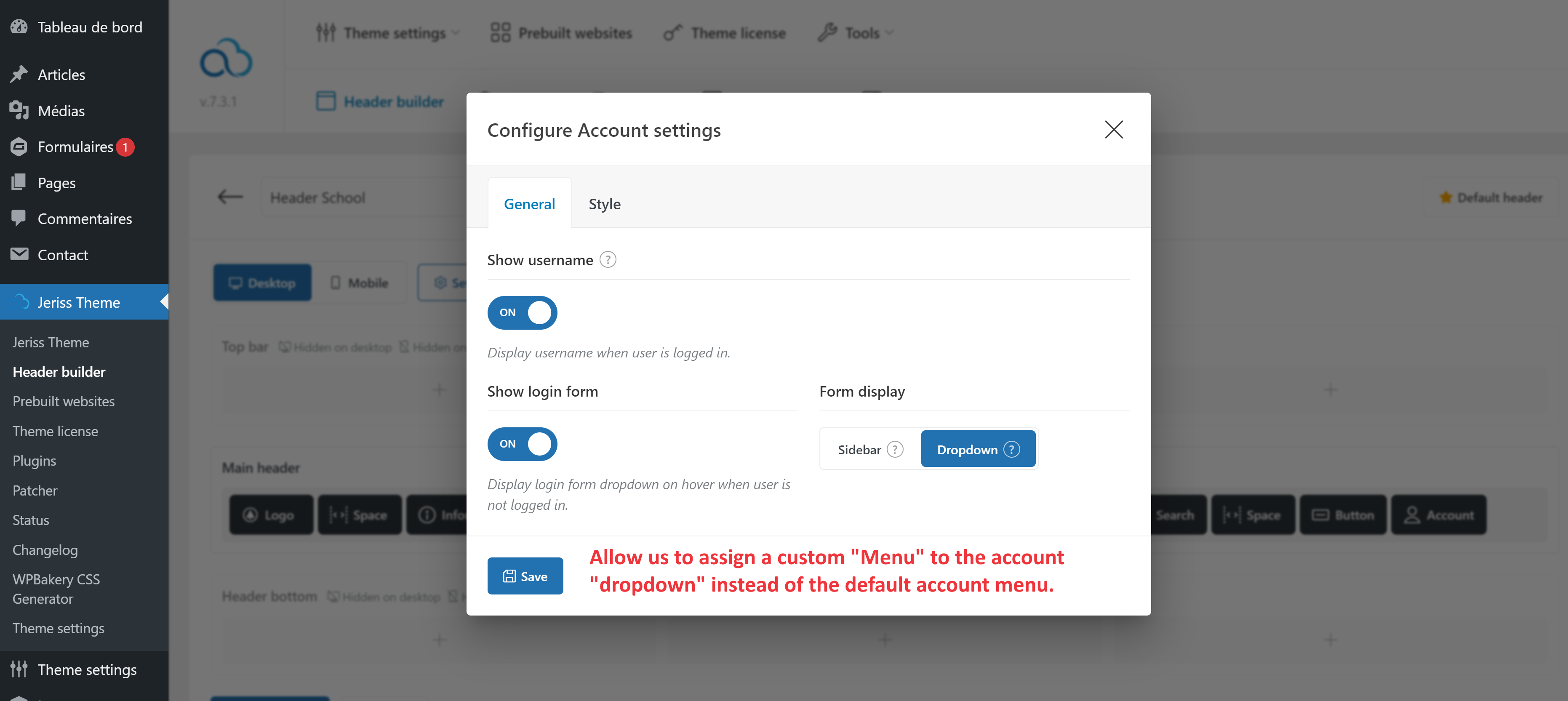Viewport: 1568px width, 701px height.
Task: Click the Médias media icon
Action: tap(19, 110)
